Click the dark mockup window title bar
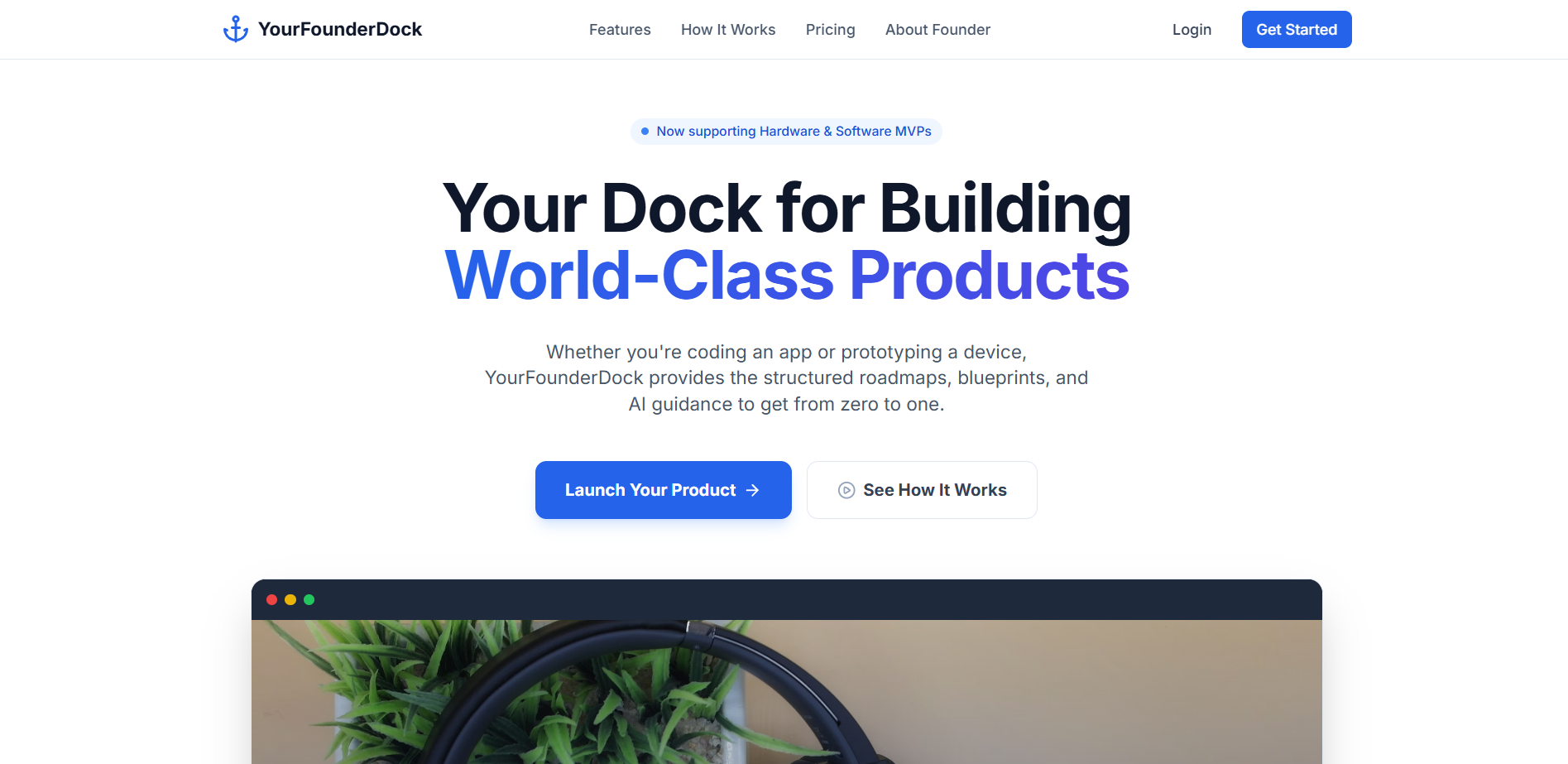The image size is (1568, 764). coord(787,599)
